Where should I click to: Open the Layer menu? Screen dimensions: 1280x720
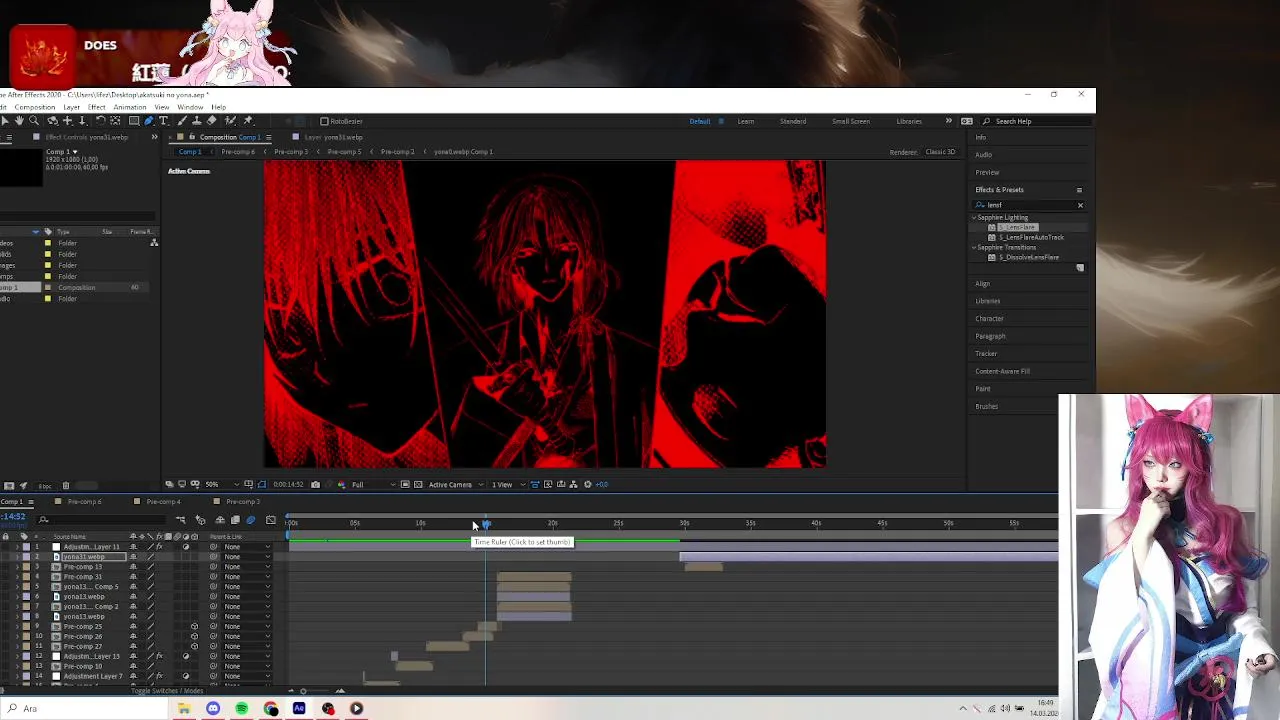pos(72,107)
